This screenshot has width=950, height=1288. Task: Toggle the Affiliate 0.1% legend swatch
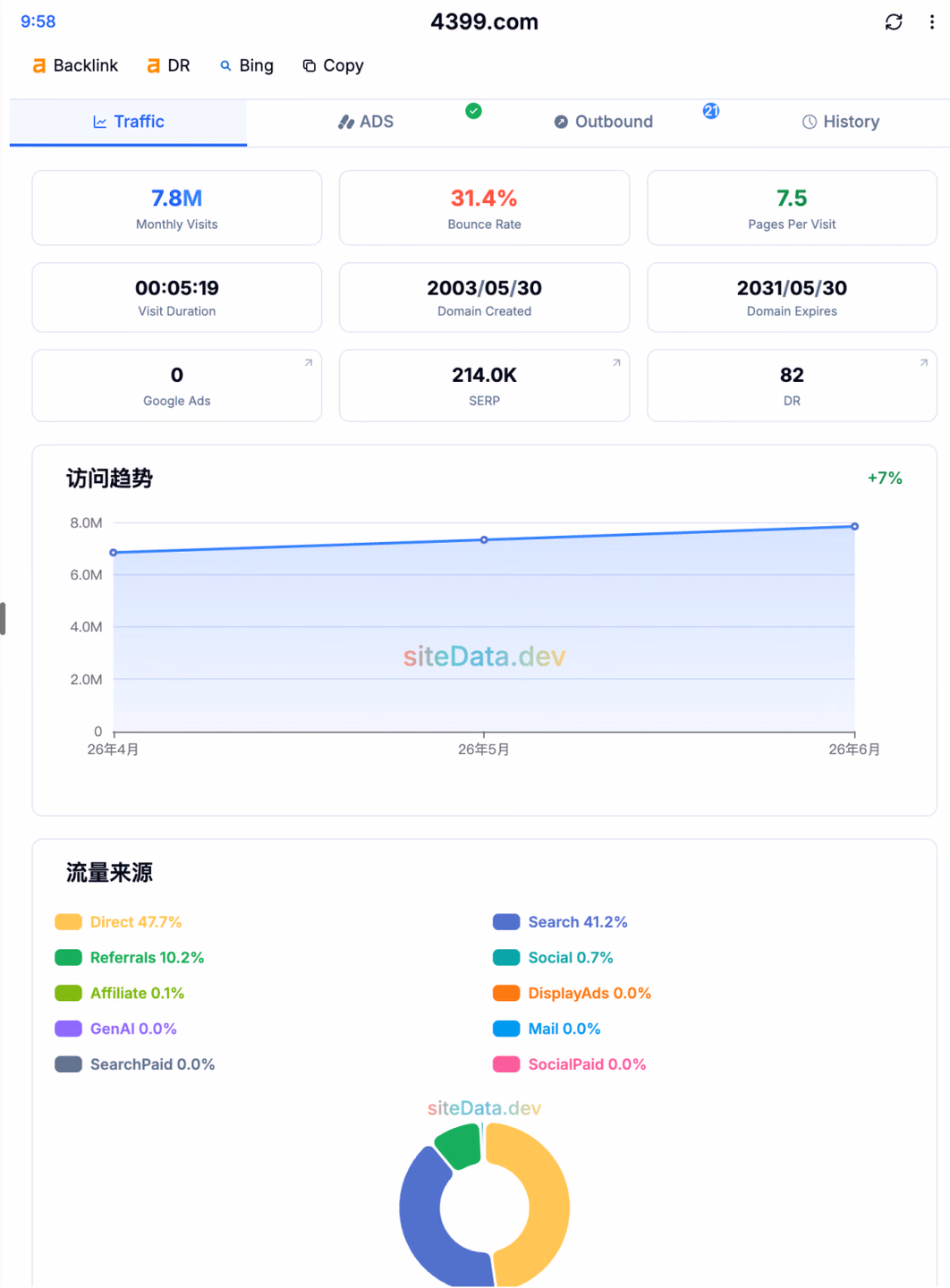pyautogui.click(x=68, y=994)
